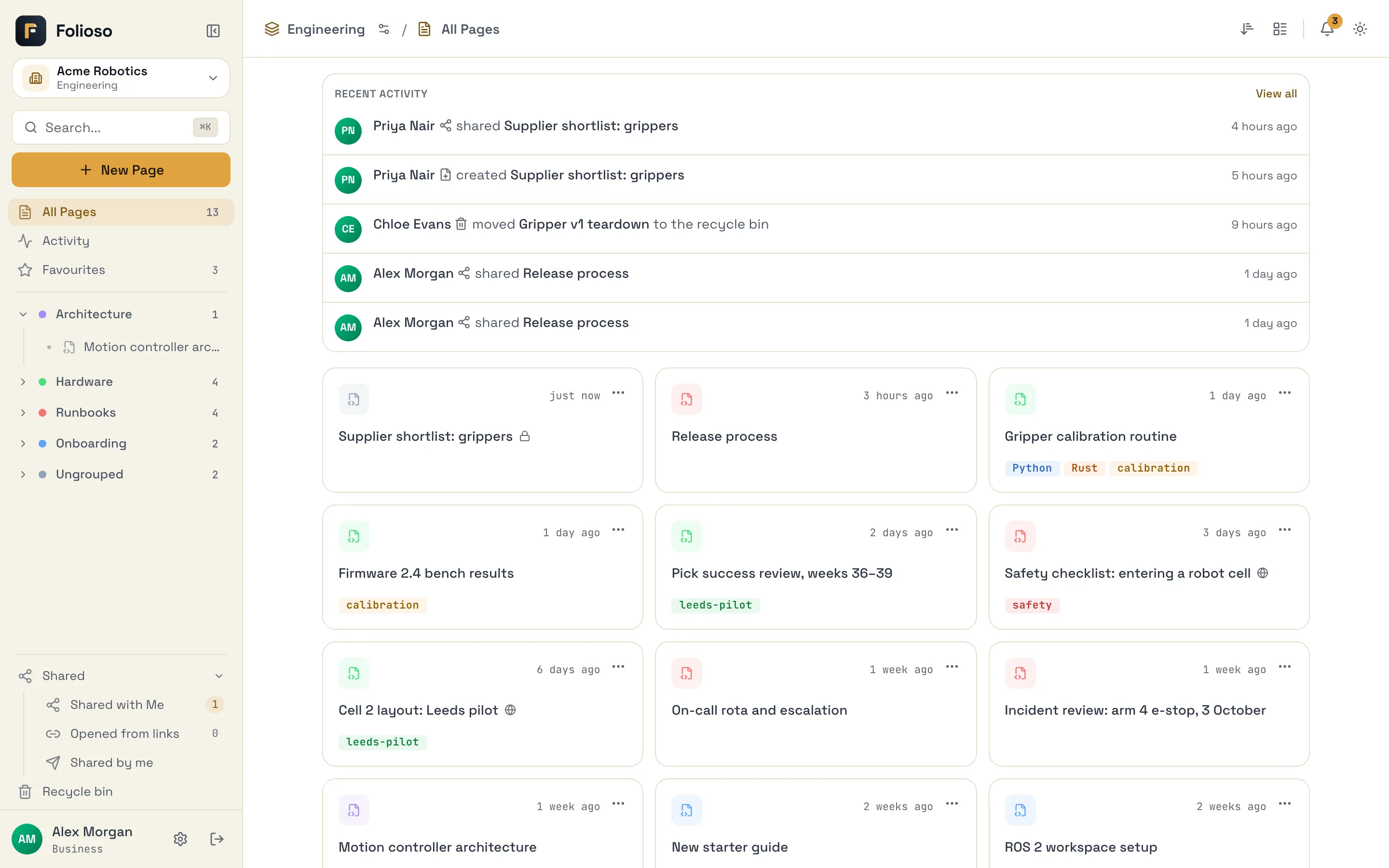Open notifications bell
Image resolution: width=1389 pixels, height=868 pixels.
pos(1327,29)
